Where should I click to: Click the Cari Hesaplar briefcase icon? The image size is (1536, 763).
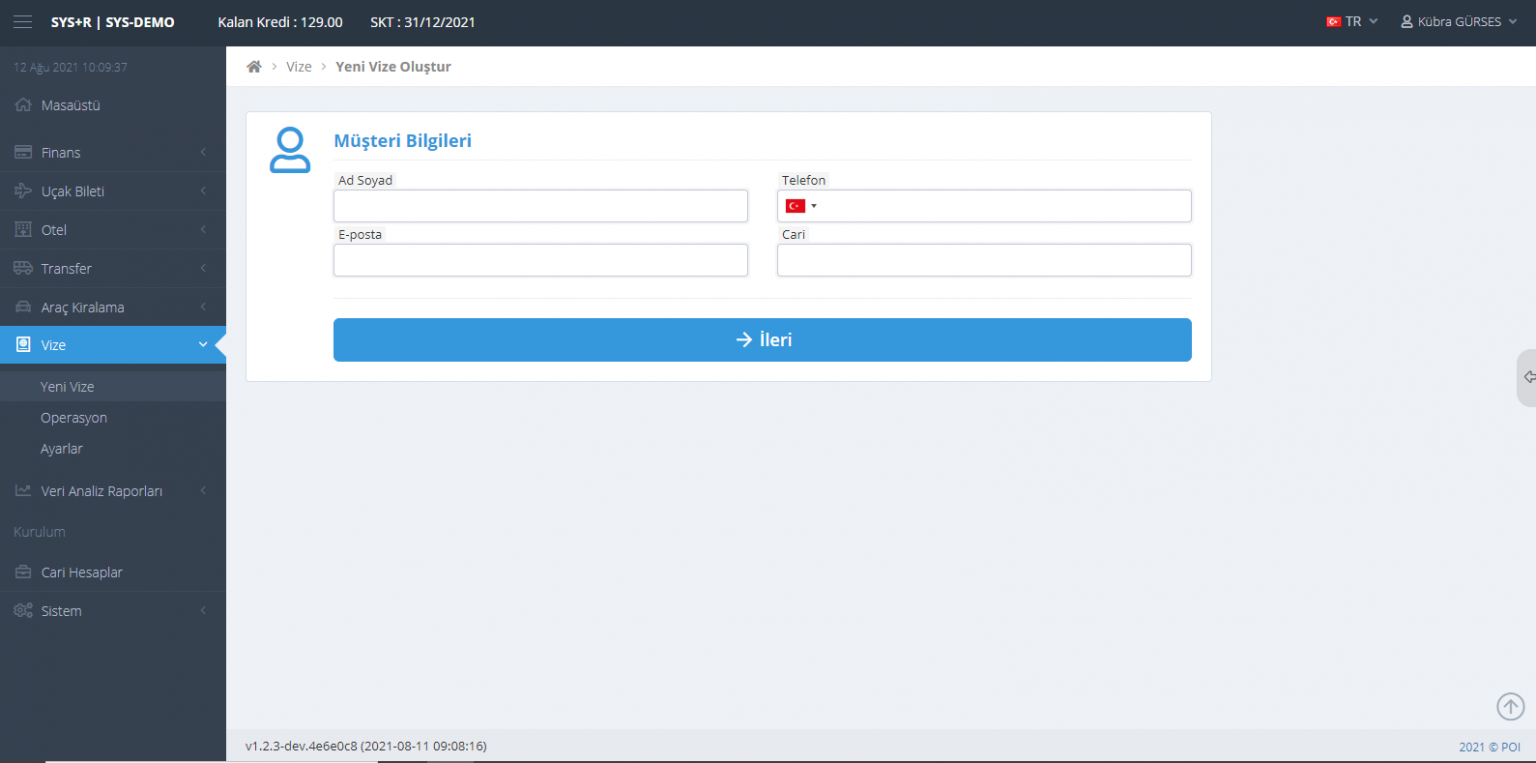pos(23,572)
